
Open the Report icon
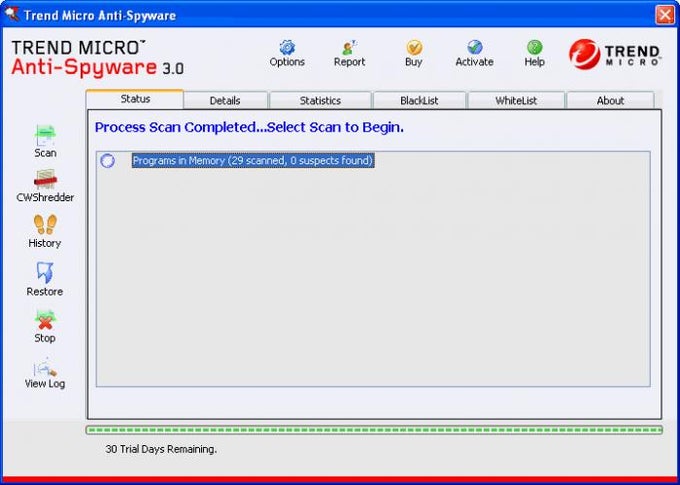(x=349, y=47)
